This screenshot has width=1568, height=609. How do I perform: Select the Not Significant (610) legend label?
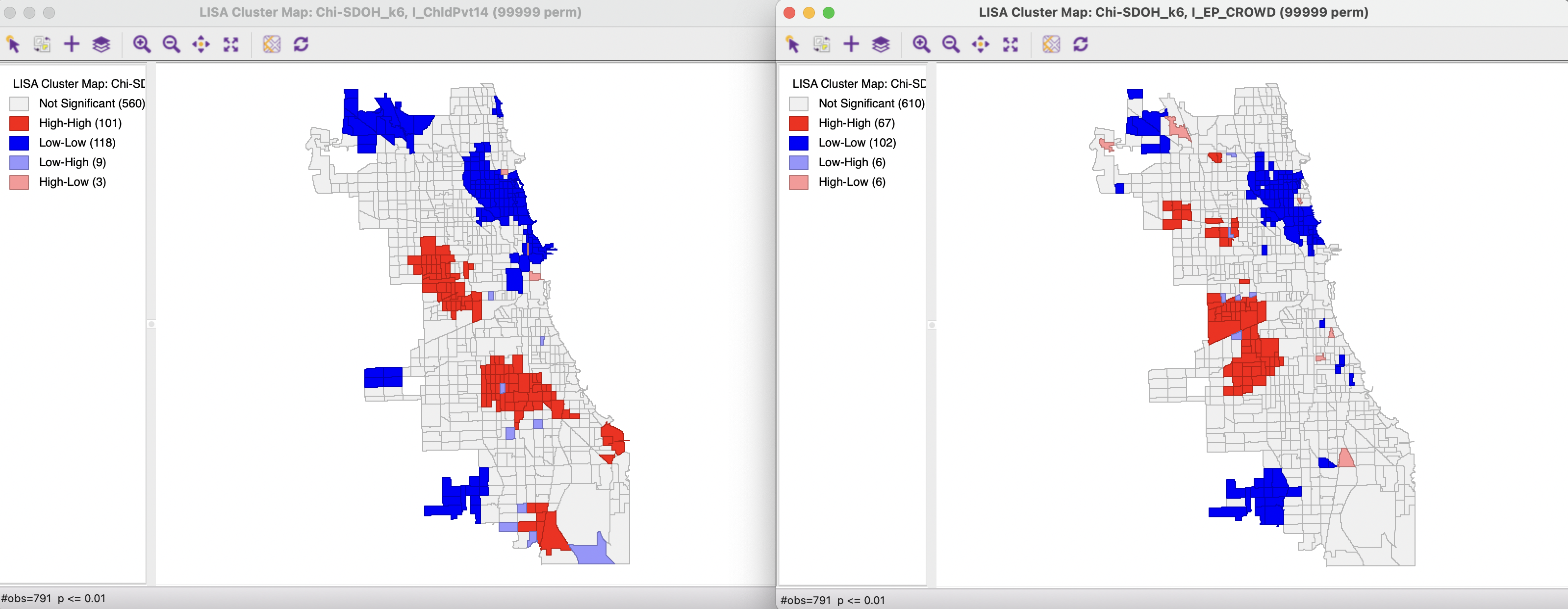point(872,103)
